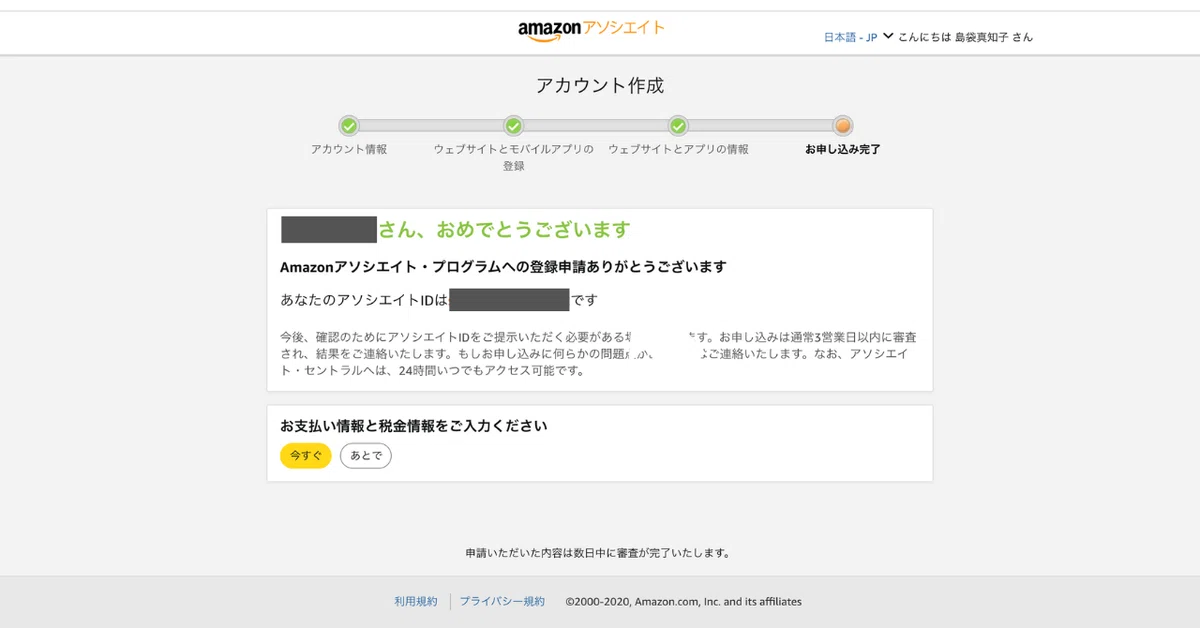This screenshot has height=628, width=1200.
Task: Click the progress bar segment between first two steps
Action: point(431,126)
